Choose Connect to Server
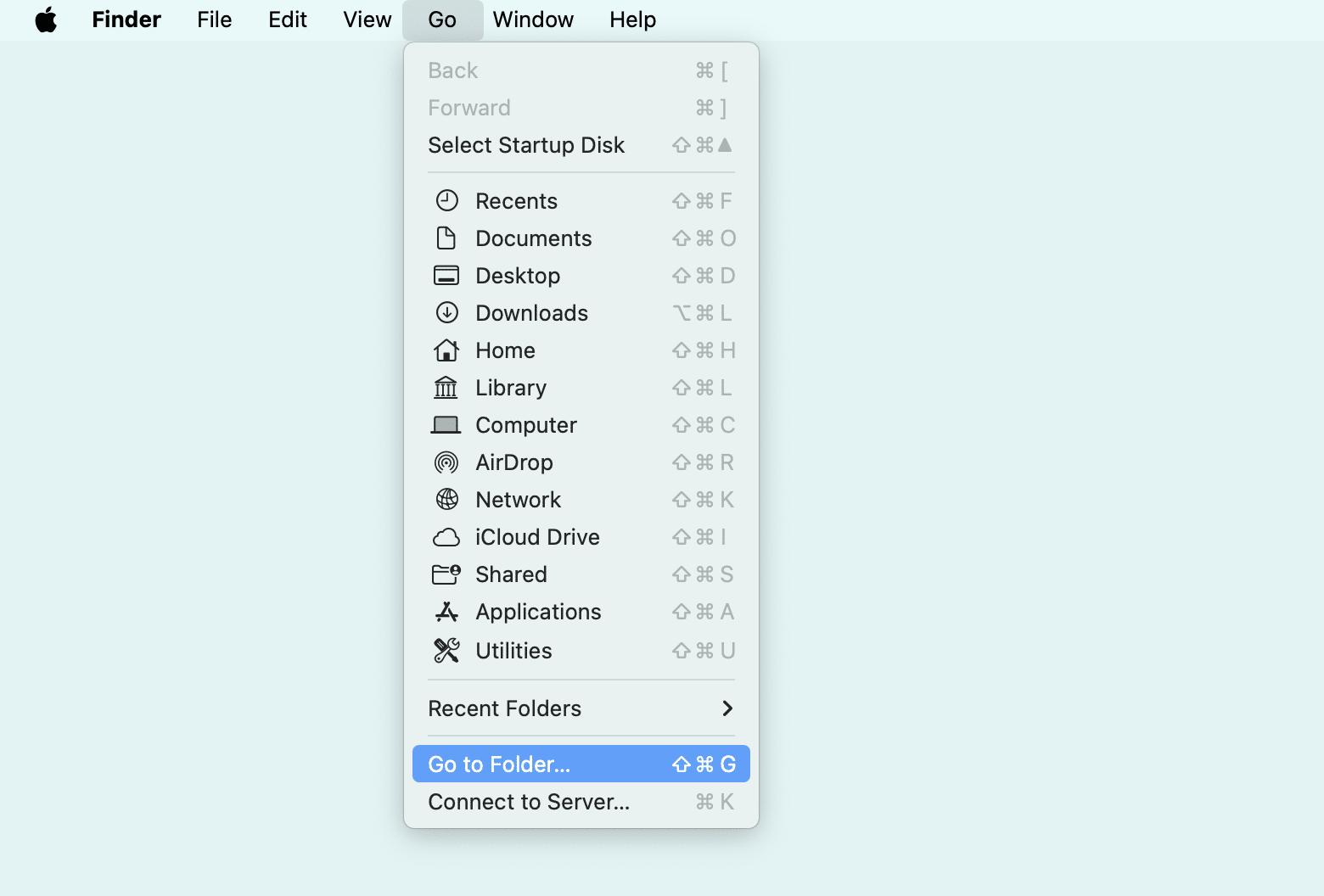Image resolution: width=1324 pixels, height=896 pixels. click(x=529, y=801)
